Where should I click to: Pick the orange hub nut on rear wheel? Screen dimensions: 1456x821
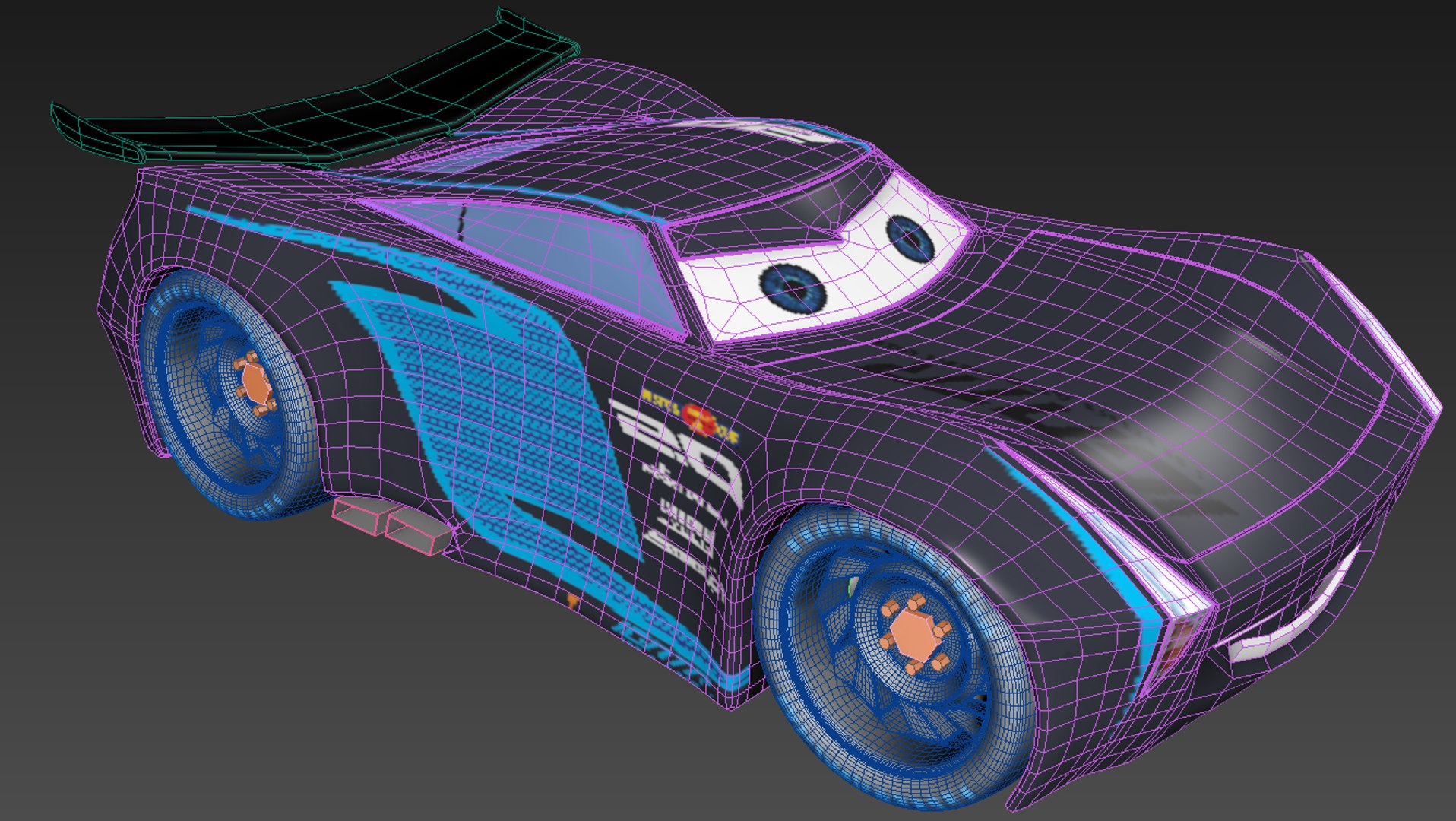[x=255, y=385]
